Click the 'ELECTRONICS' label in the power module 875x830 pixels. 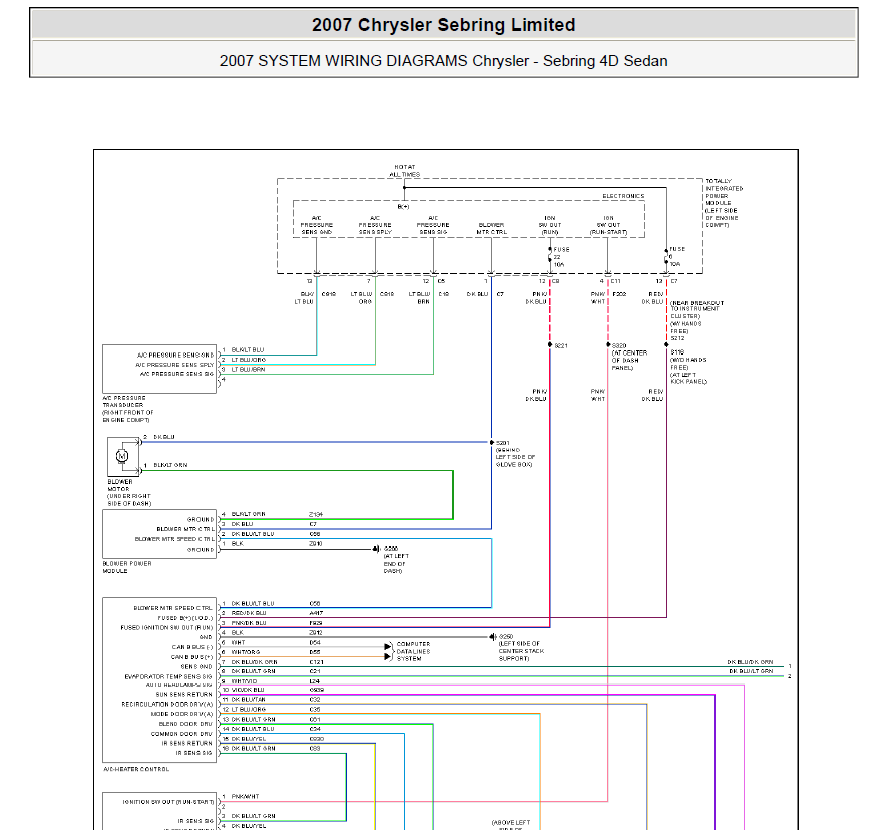pos(623,196)
